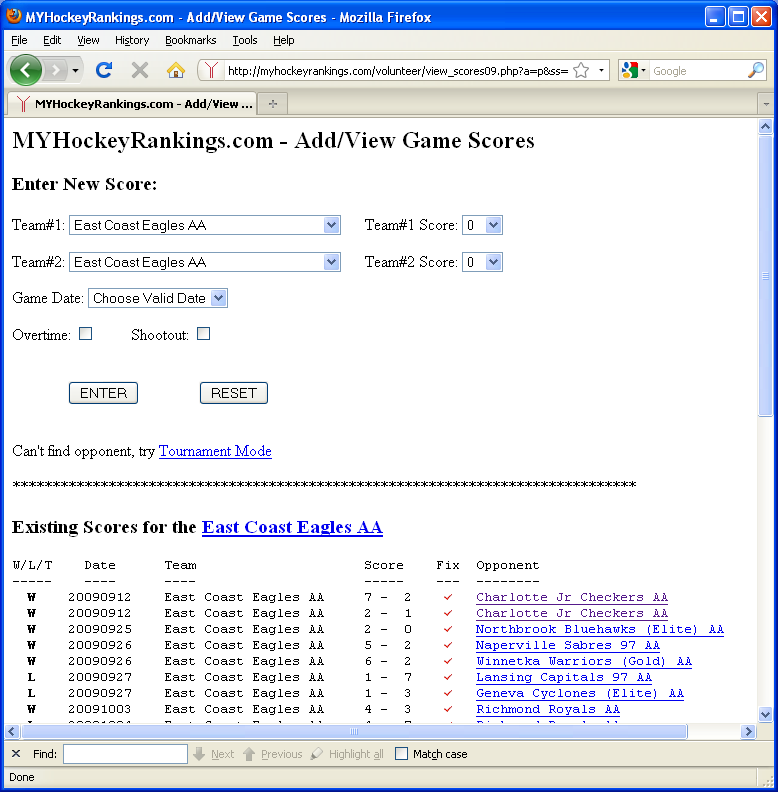Click the vertical scrollbar down arrow

765,714
